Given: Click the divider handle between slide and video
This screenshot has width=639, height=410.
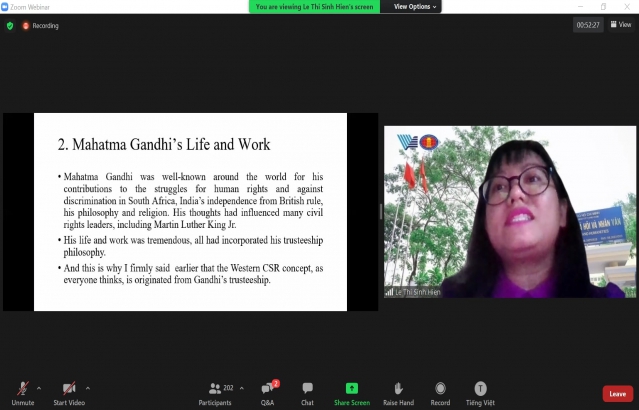Looking at the screenshot, I should [x=381, y=212].
